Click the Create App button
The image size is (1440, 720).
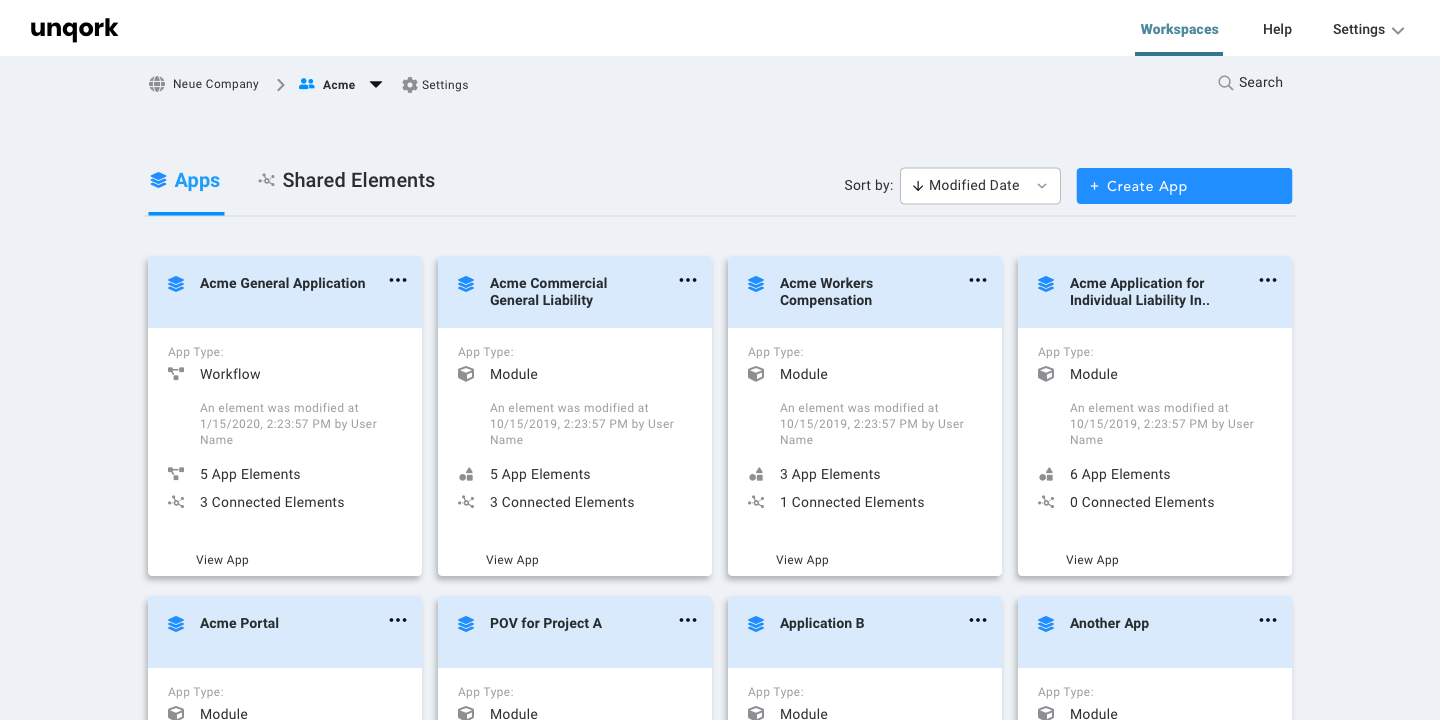click(1184, 186)
